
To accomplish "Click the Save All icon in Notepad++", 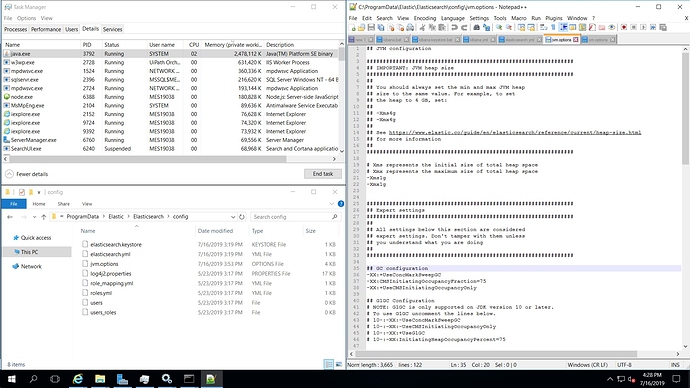I will [x=381, y=27].
